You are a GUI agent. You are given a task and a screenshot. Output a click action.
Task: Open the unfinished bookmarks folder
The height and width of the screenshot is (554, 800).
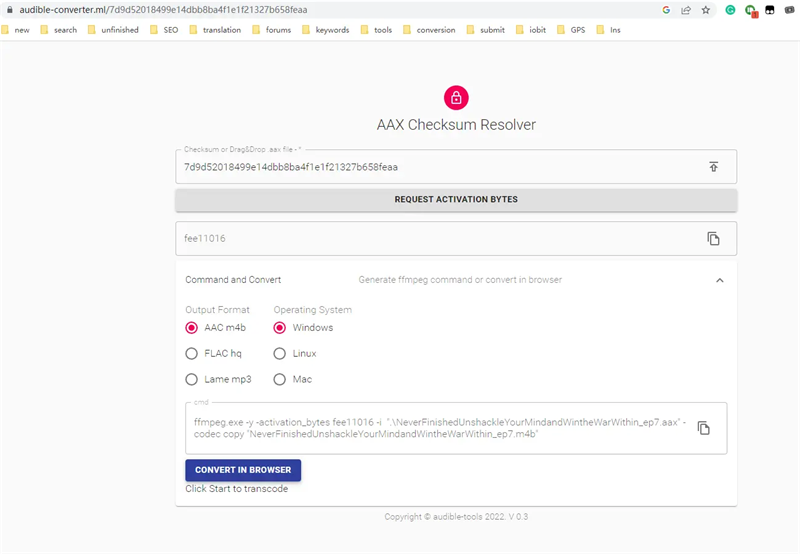coord(113,30)
